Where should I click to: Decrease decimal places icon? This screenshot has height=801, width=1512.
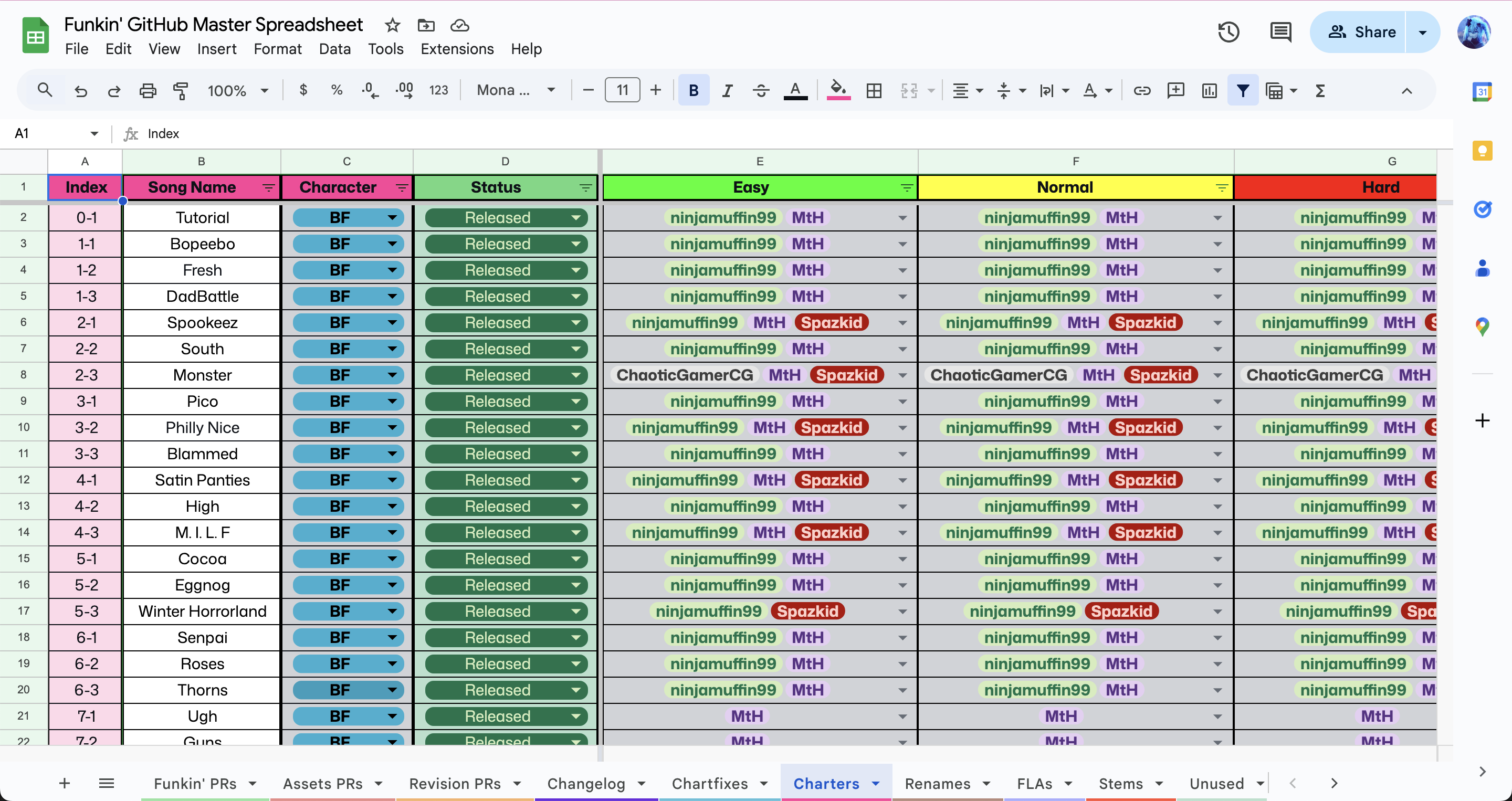[x=370, y=90]
